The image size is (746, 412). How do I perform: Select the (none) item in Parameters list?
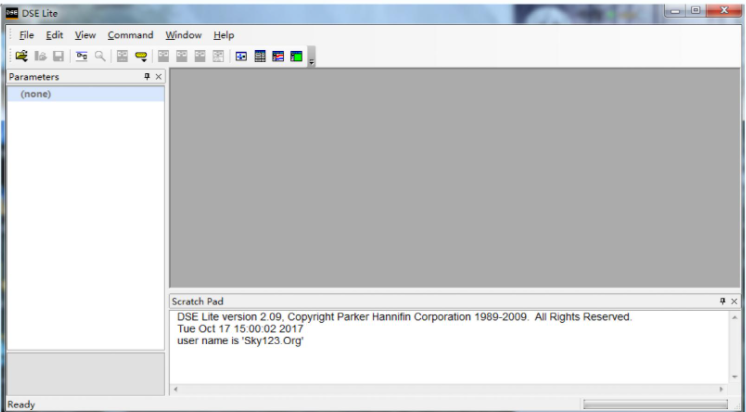(x=36, y=94)
